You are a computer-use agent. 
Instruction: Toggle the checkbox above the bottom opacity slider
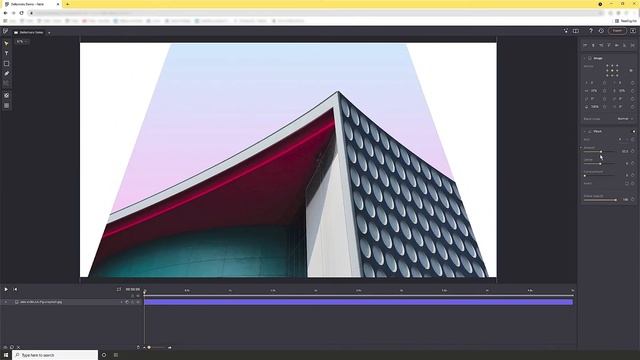tap(627, 184)
